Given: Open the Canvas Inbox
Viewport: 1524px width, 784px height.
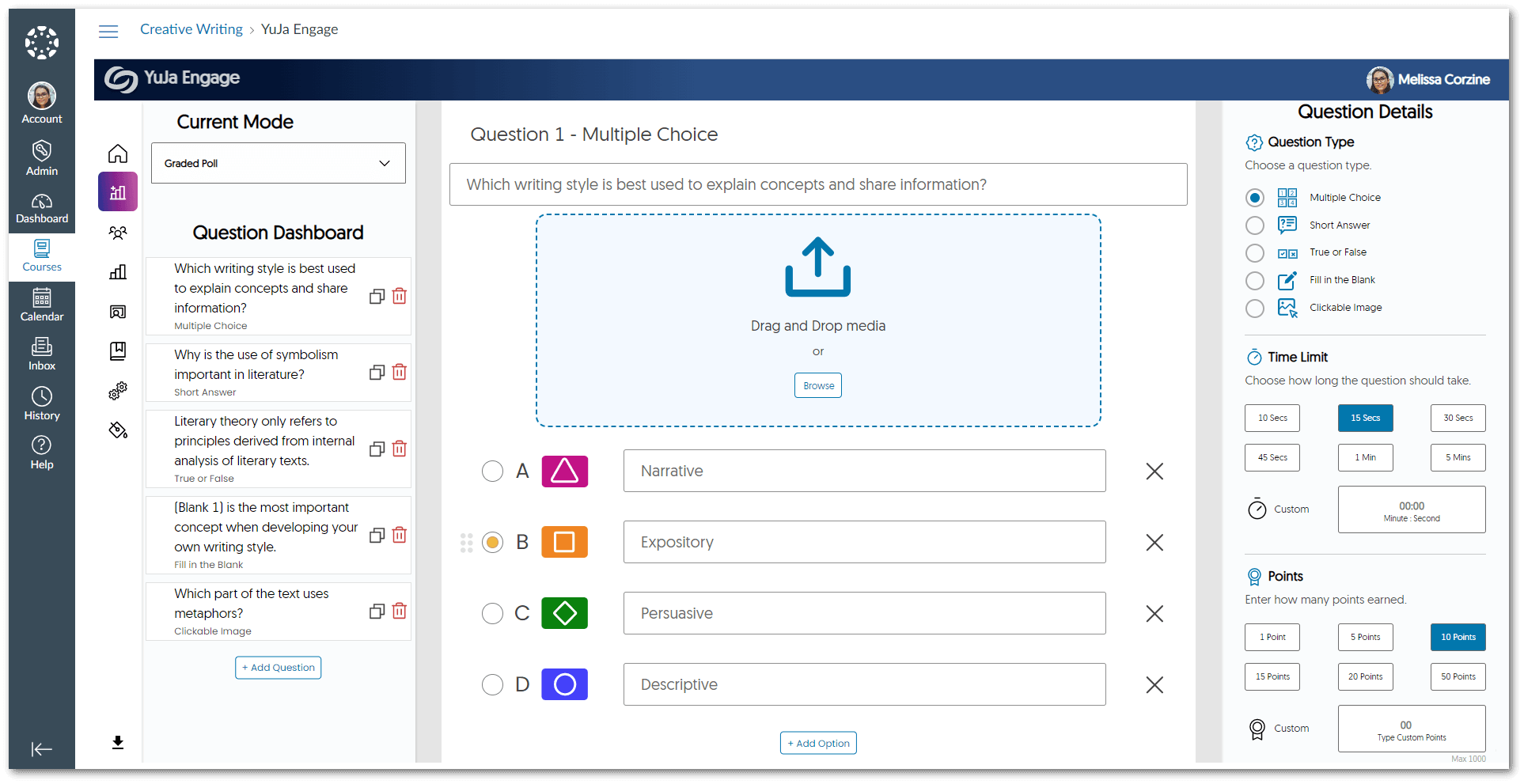Looking at the screenshot, I should tap(42, 354).
